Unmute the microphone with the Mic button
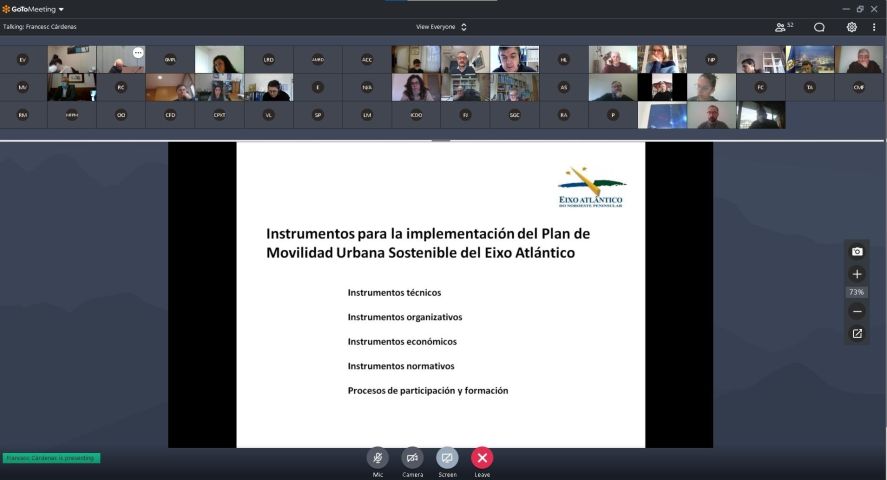887x480 pixels. pos(377,457)
